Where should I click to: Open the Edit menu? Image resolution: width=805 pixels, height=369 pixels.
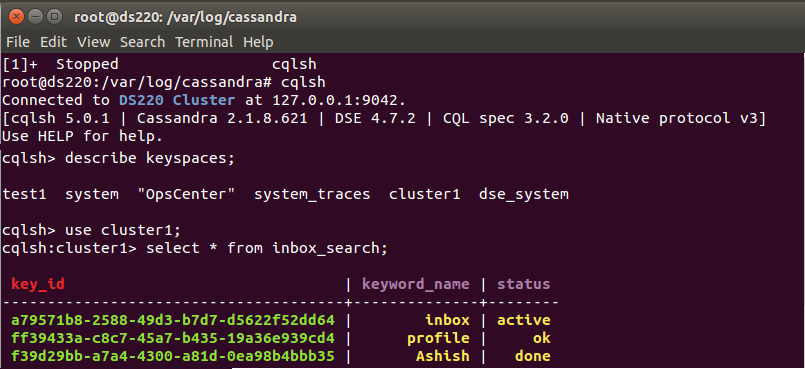point(53,42)
